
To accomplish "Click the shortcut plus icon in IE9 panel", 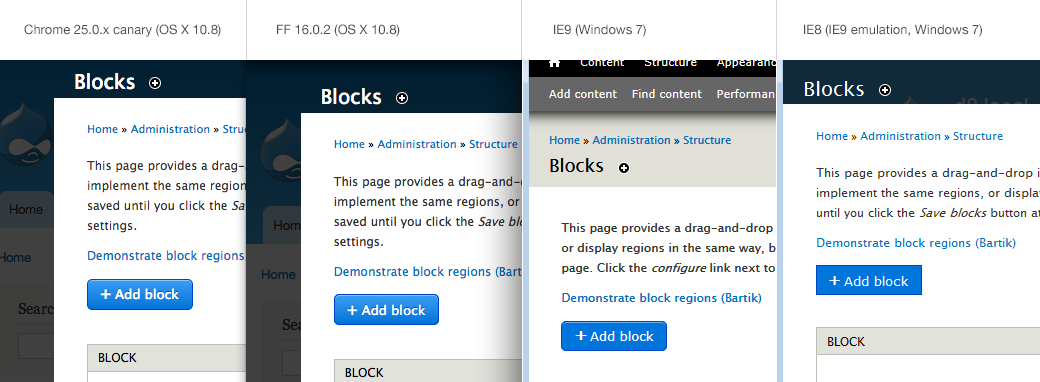I will point(623,168).
